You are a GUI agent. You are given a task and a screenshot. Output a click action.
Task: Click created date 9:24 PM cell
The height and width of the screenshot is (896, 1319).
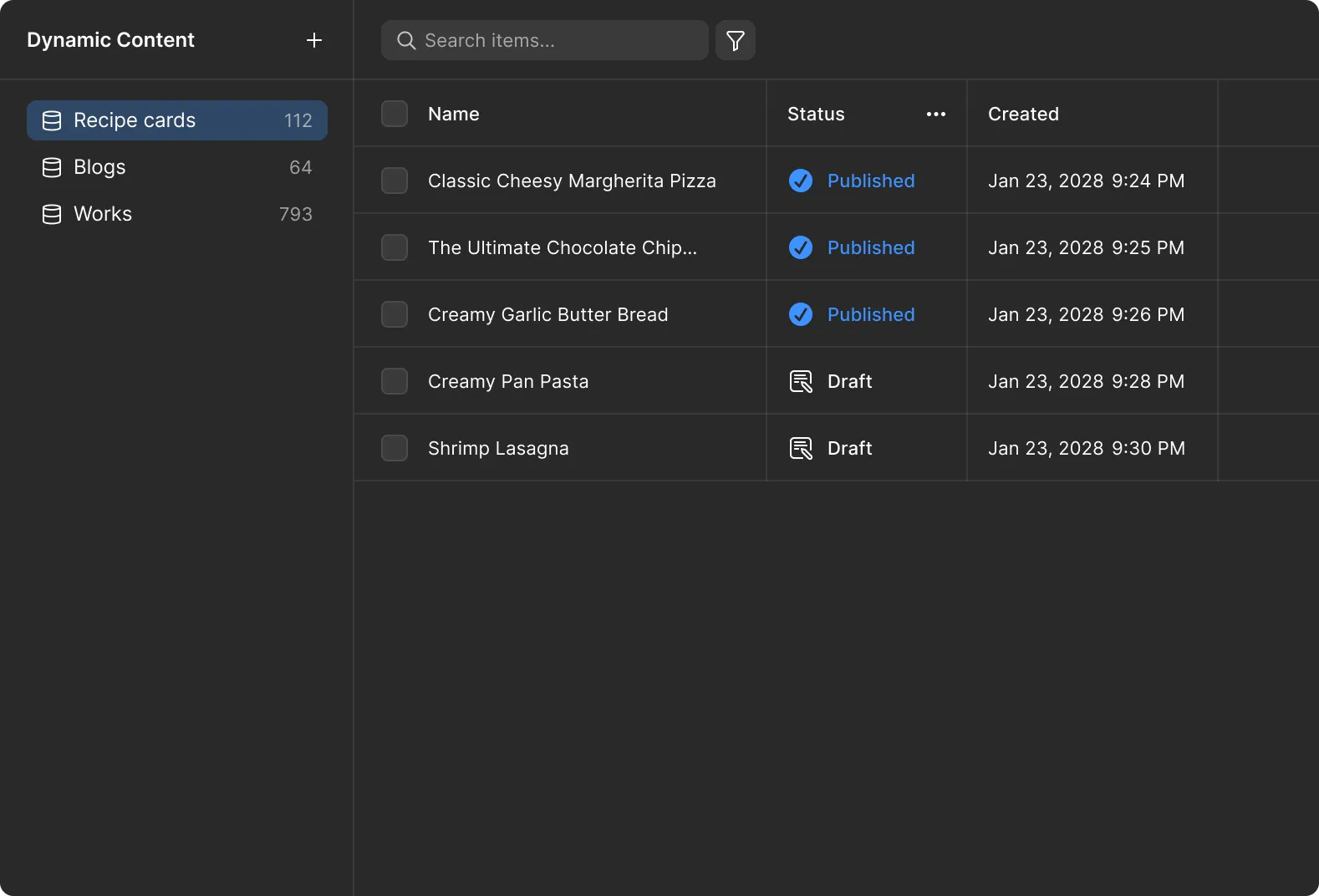(x=1087, y=181)
